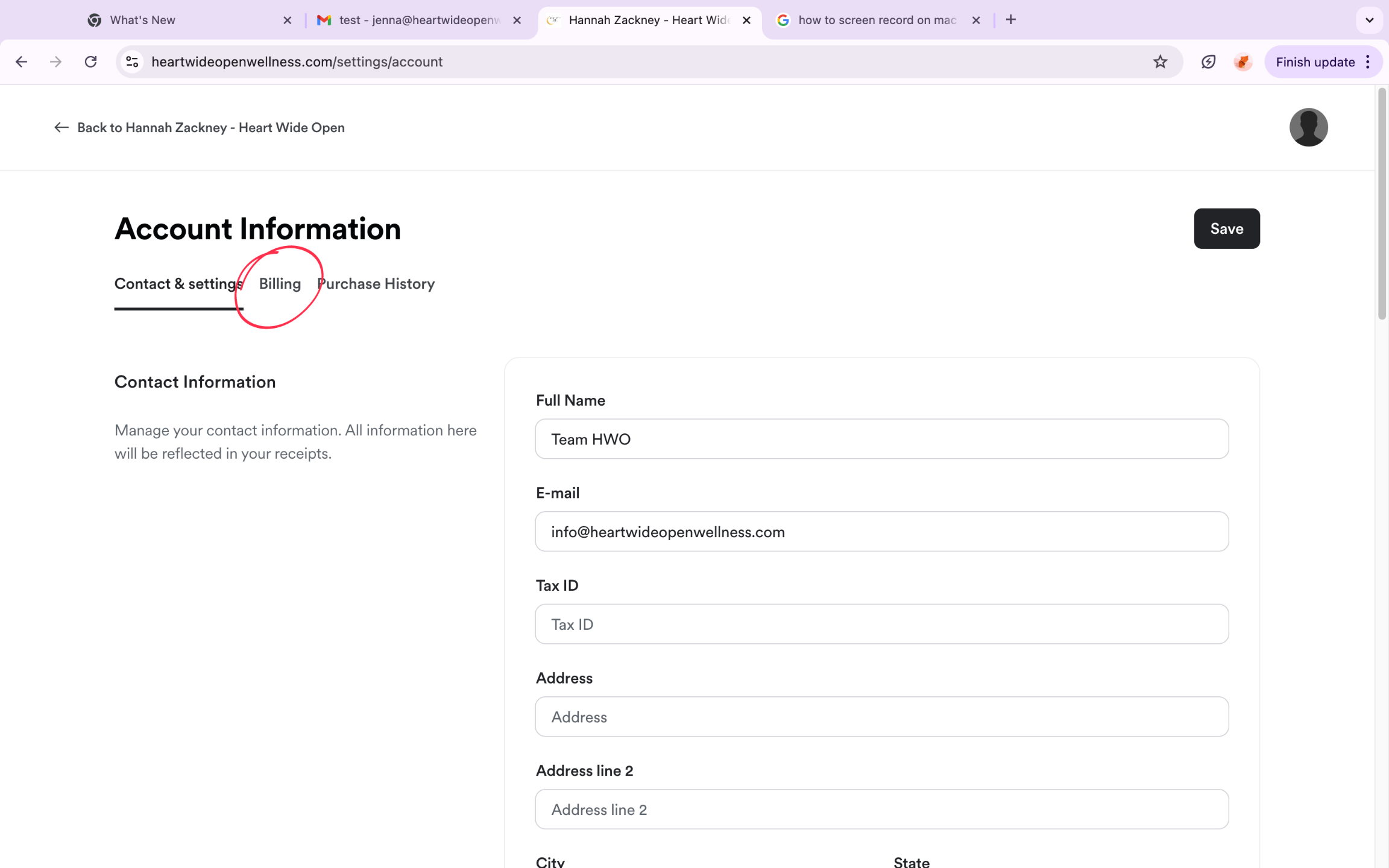
Task: Click the browser forward arrow icon
Action: pyautogui.click(x=55, y=61)
